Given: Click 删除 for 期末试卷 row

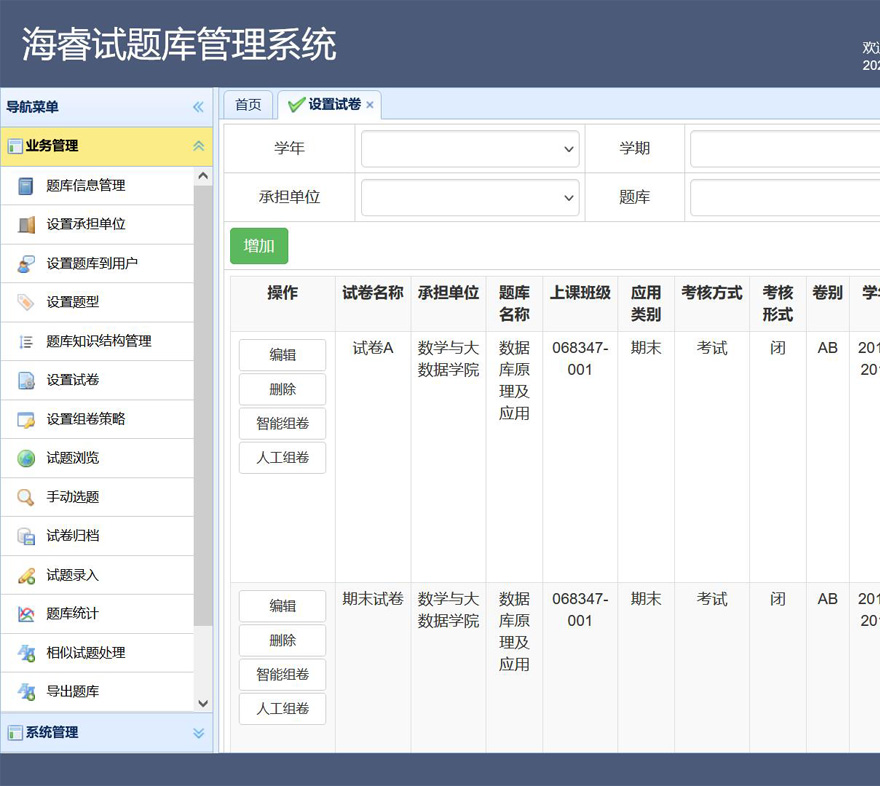Looking at the screenshot, I should coord(282,641).
